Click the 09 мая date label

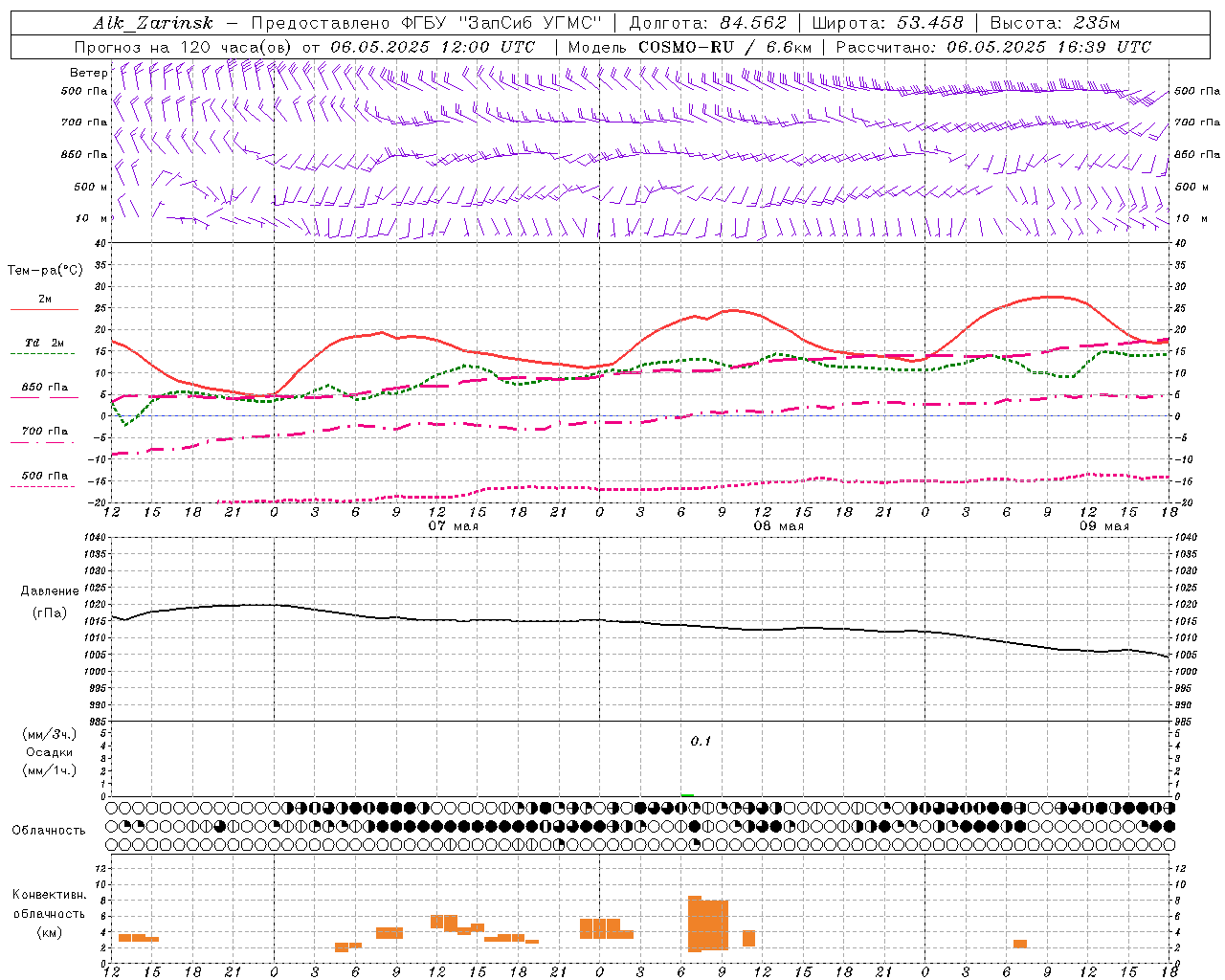click(1104, 526)
